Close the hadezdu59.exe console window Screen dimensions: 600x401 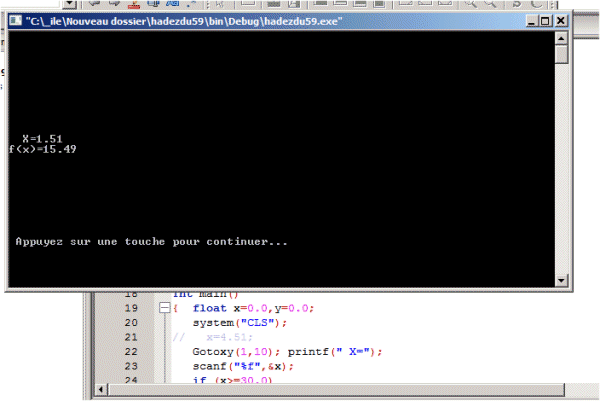560,20
